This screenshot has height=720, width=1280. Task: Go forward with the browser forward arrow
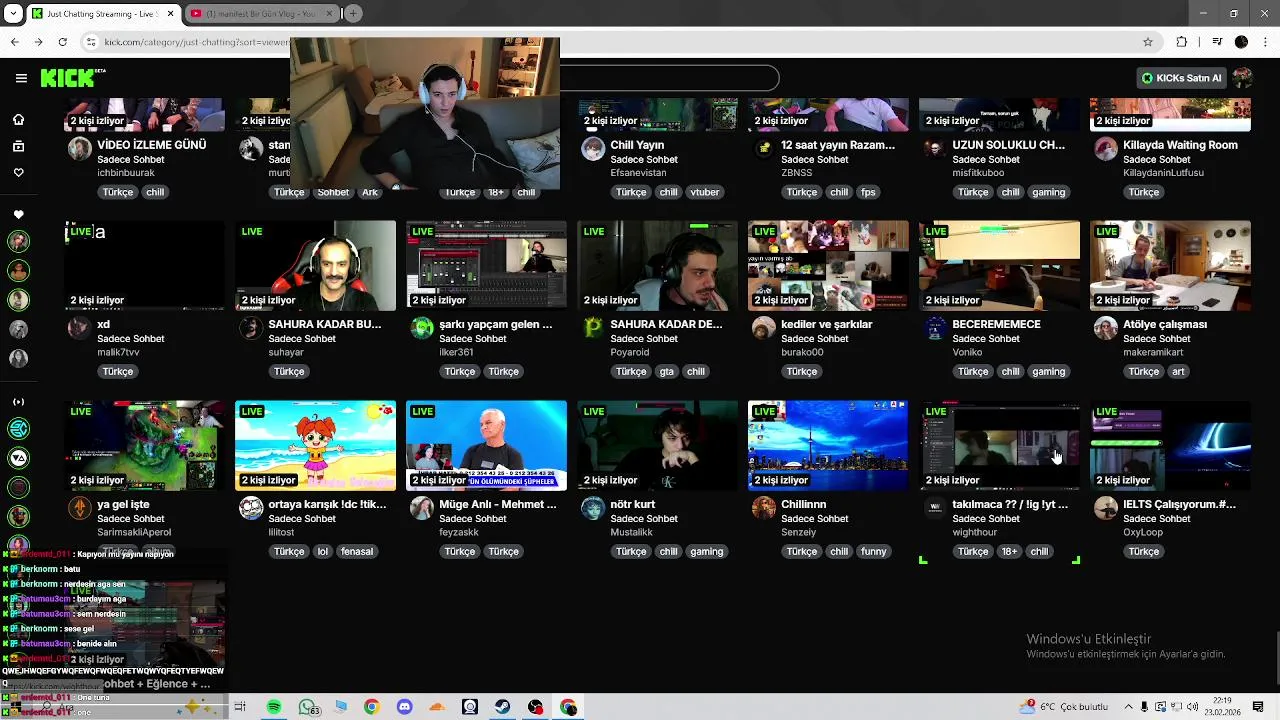tap(38, 42)
